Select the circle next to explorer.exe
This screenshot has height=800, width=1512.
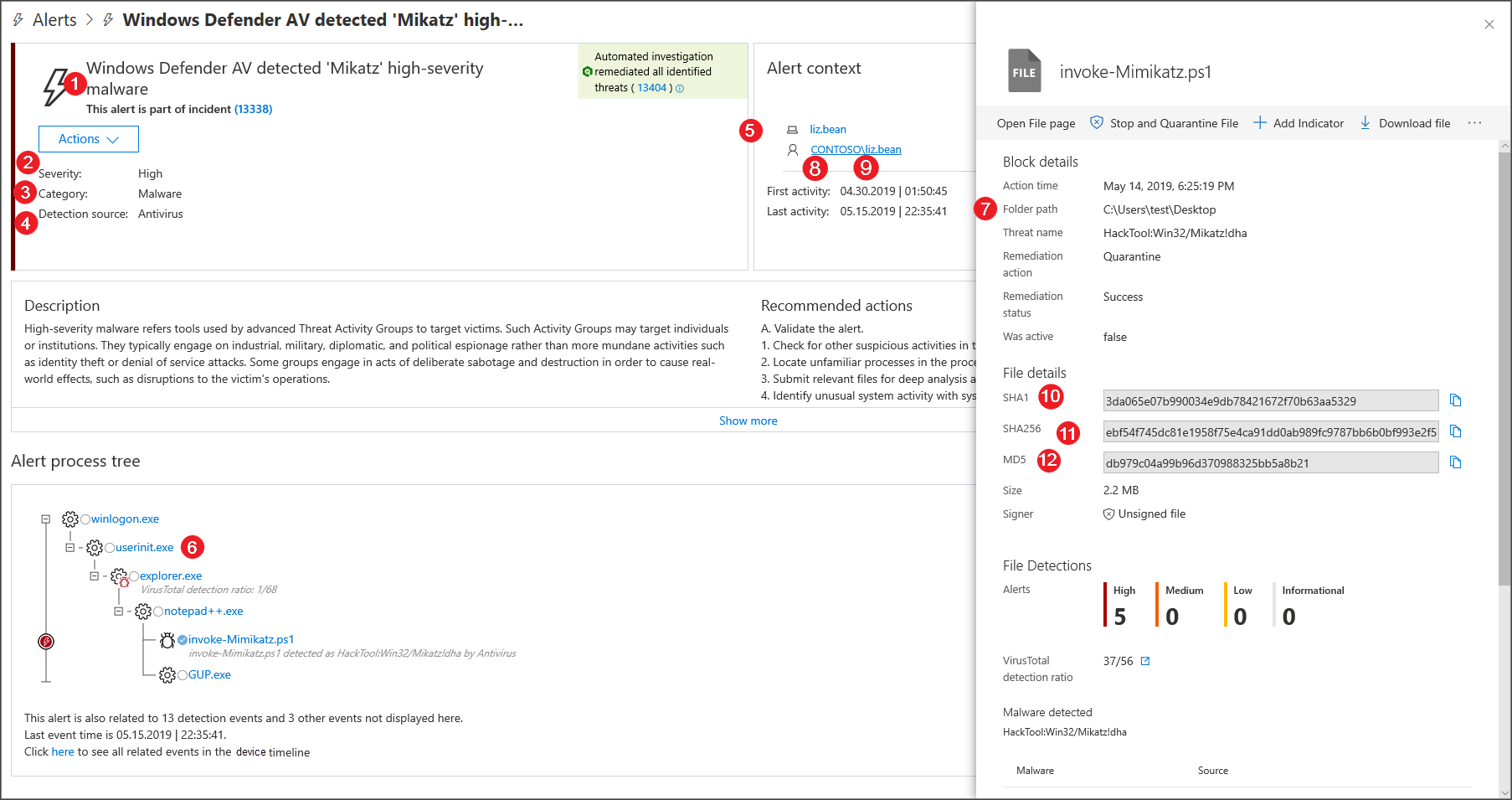click(134, 576)
